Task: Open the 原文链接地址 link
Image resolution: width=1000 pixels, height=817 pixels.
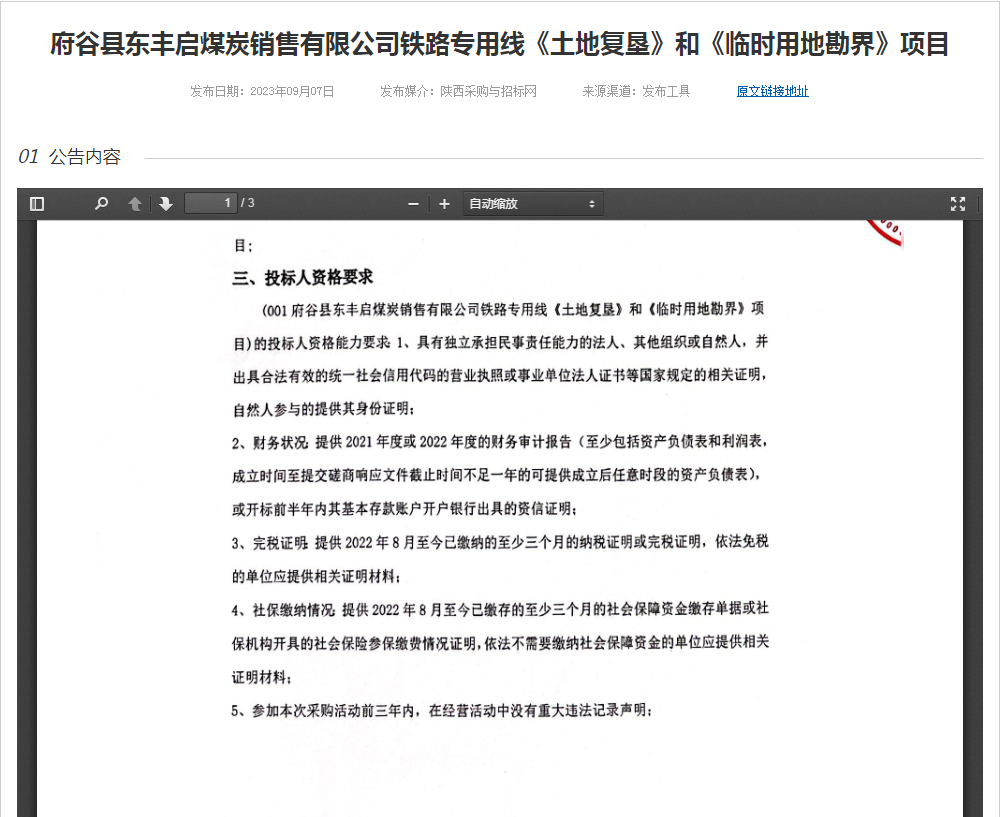Action: click(772, 91)
